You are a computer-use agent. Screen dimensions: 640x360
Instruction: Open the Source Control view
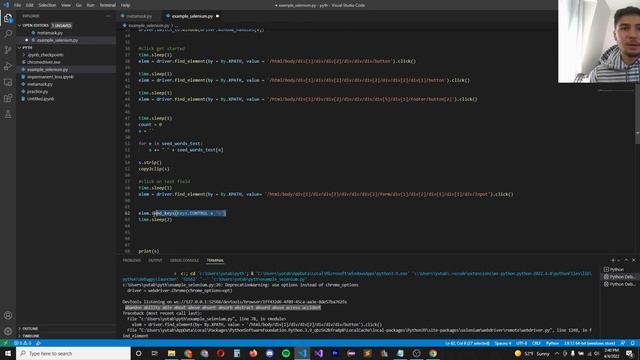pyautogui.click(x=8, y=50)
